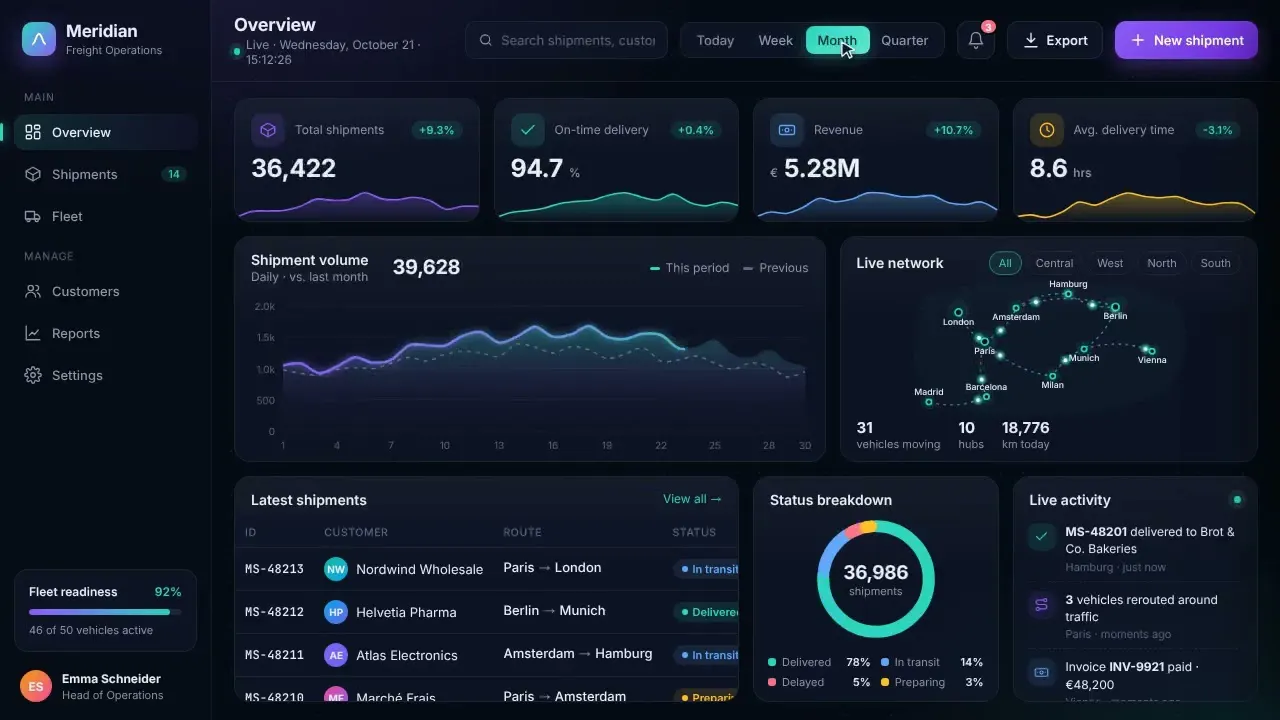
Task: Go to Fleet in the sidebar
Action: (x=106, y=216)
